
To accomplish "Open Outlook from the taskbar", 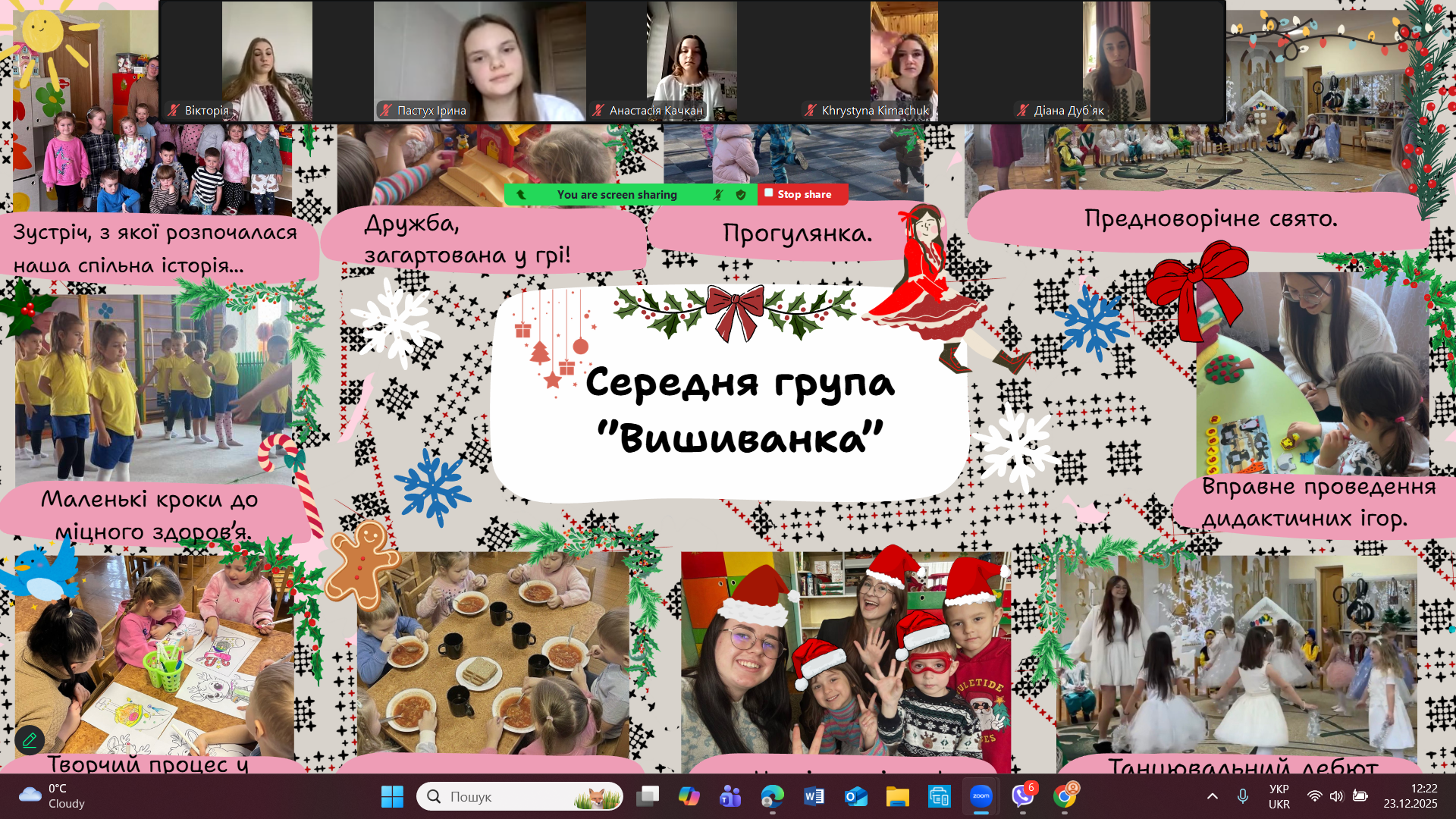I will tap(855, 796).
